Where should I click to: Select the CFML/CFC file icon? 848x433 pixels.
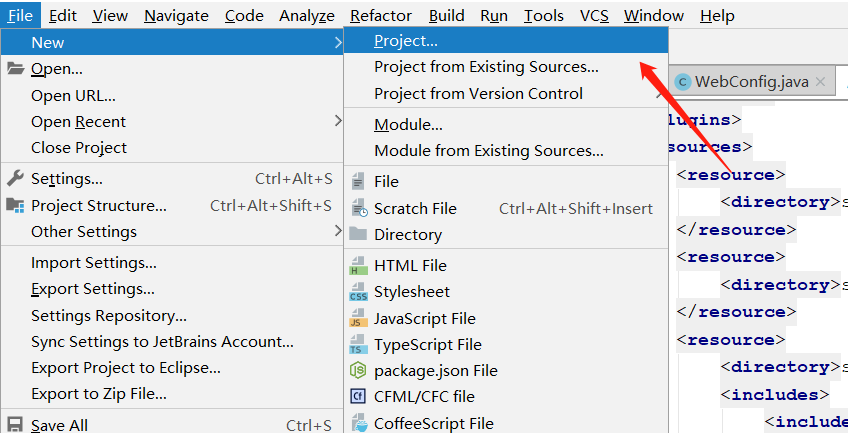click(358, 396)
